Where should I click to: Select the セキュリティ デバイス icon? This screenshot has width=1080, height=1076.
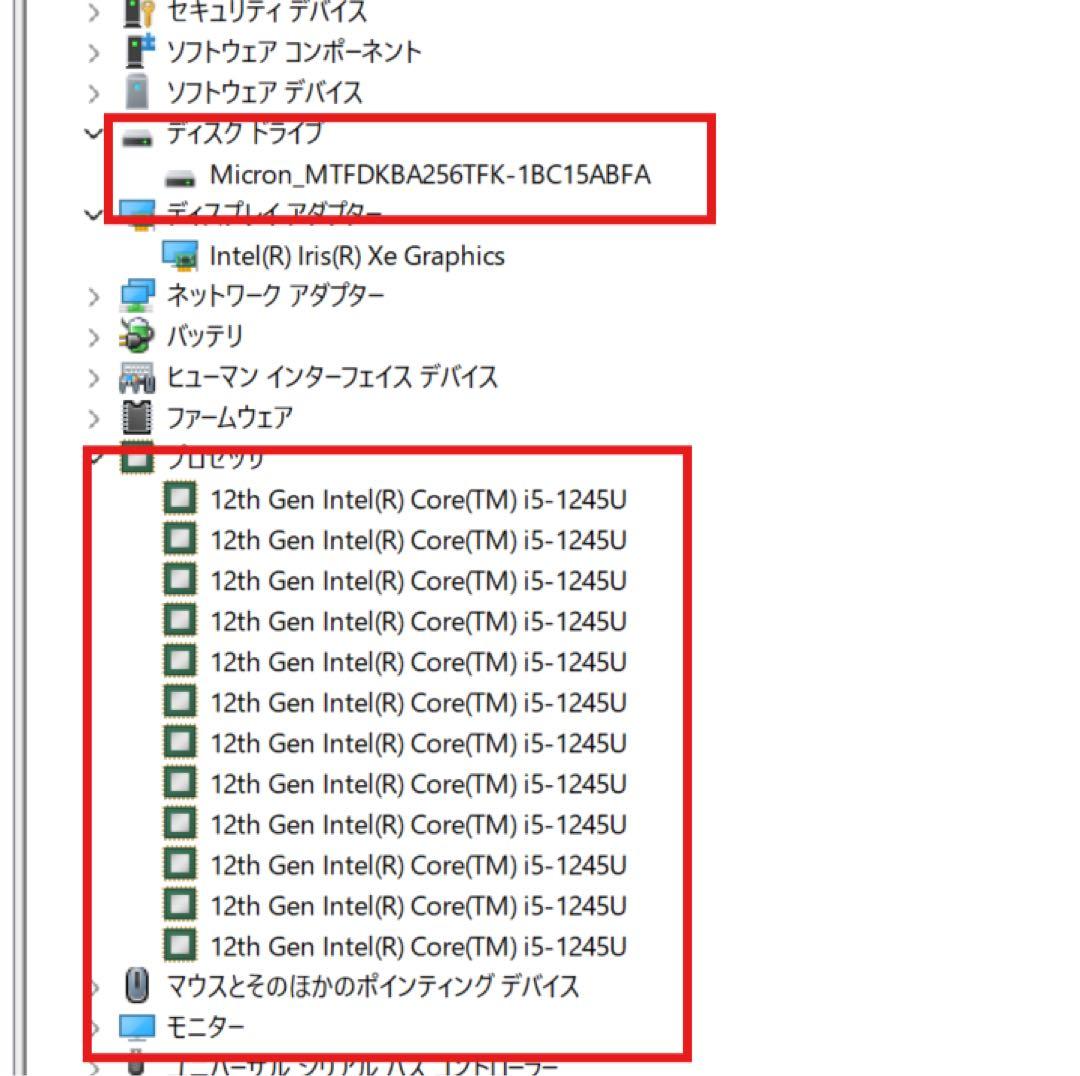135,12
